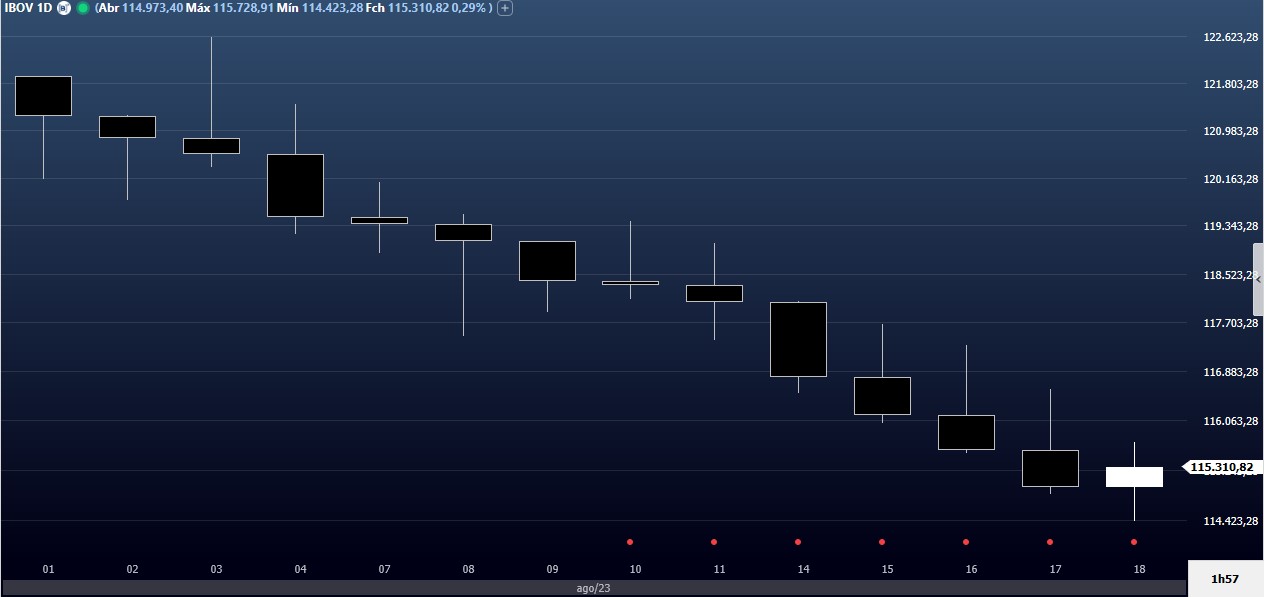This screenshot has height=597, width=1264.
Task: Click the red event dot under day 14
Action: 798,542
